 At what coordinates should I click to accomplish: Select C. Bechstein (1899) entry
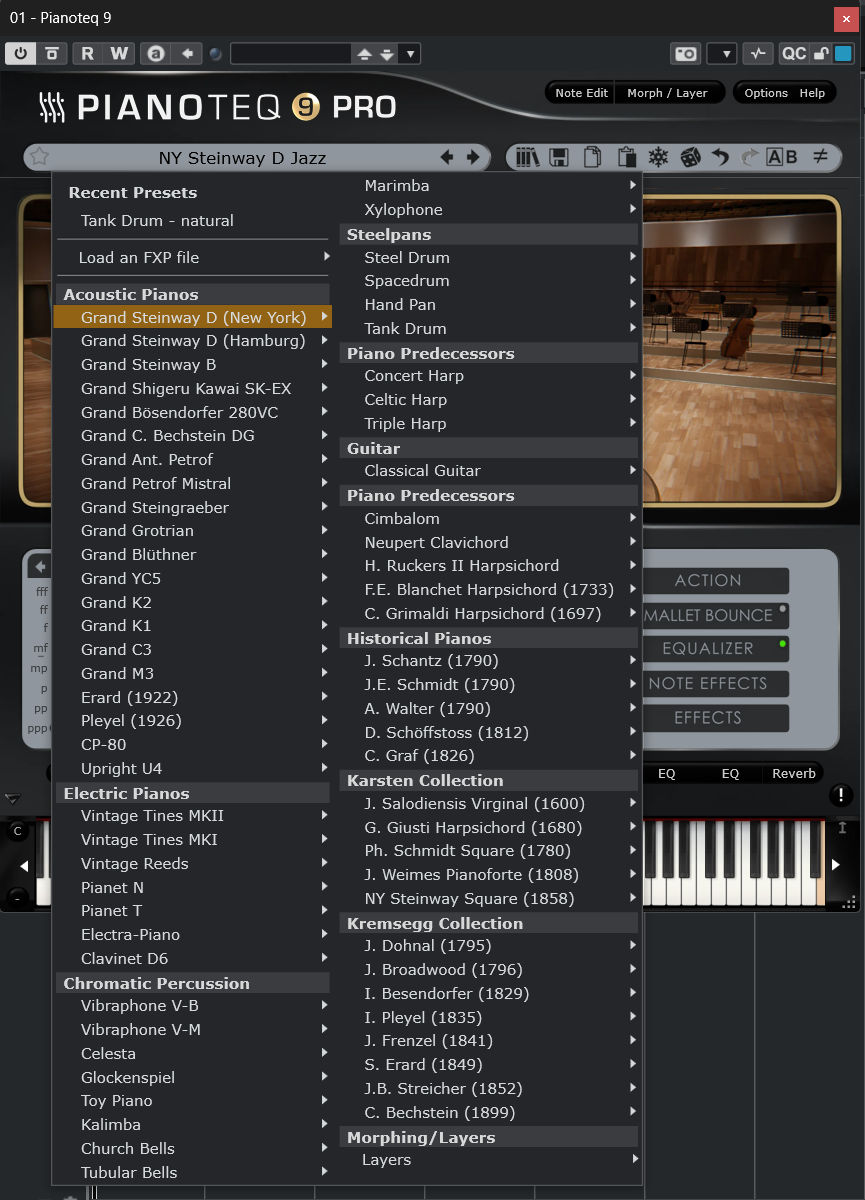[x=489, y=1112]
